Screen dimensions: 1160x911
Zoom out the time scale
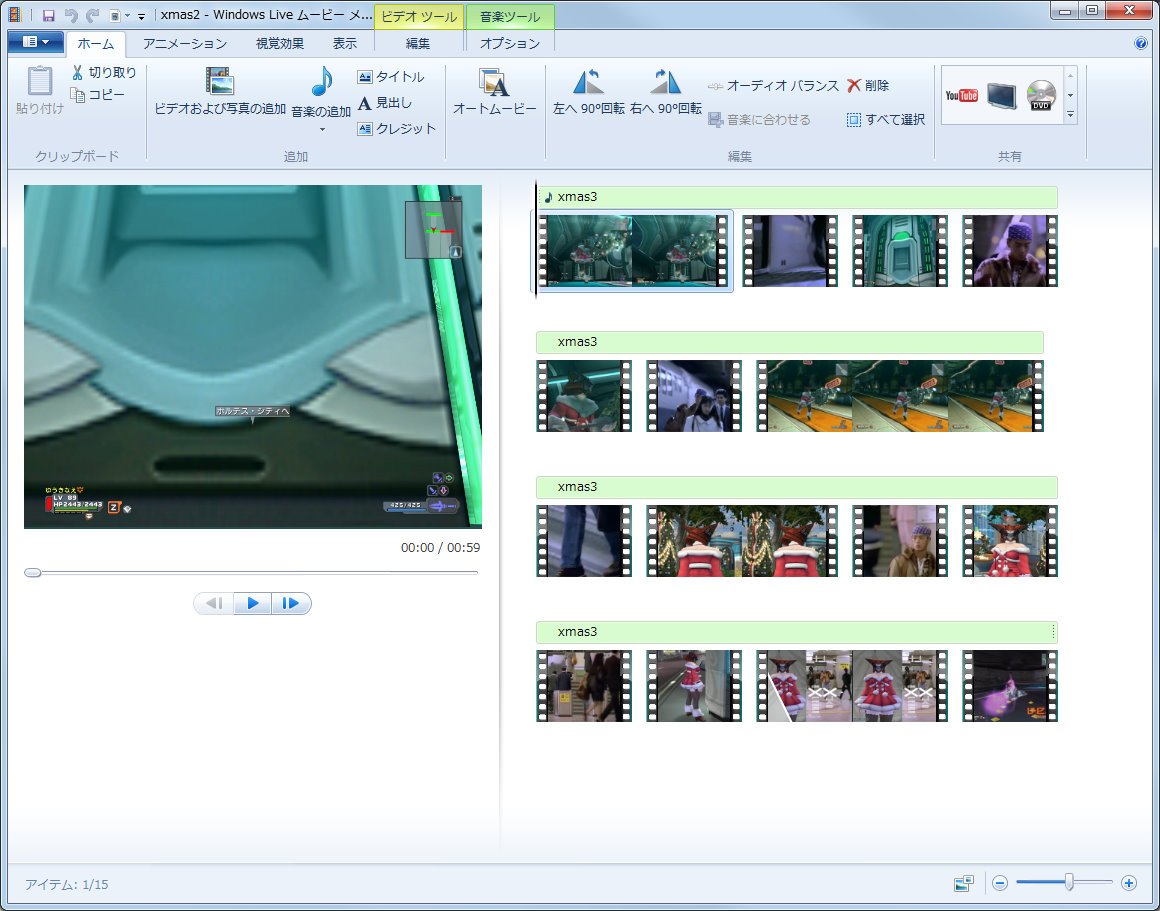pos(1000,883)
